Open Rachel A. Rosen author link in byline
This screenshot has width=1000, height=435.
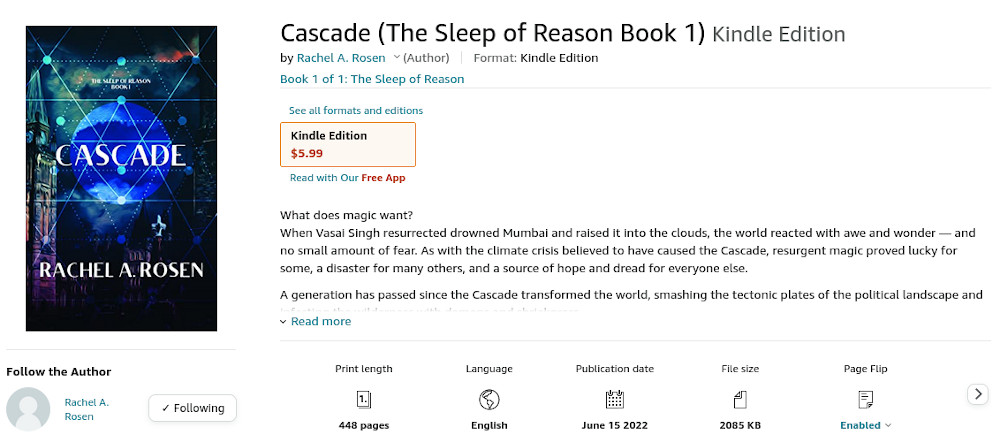point(341,58)
